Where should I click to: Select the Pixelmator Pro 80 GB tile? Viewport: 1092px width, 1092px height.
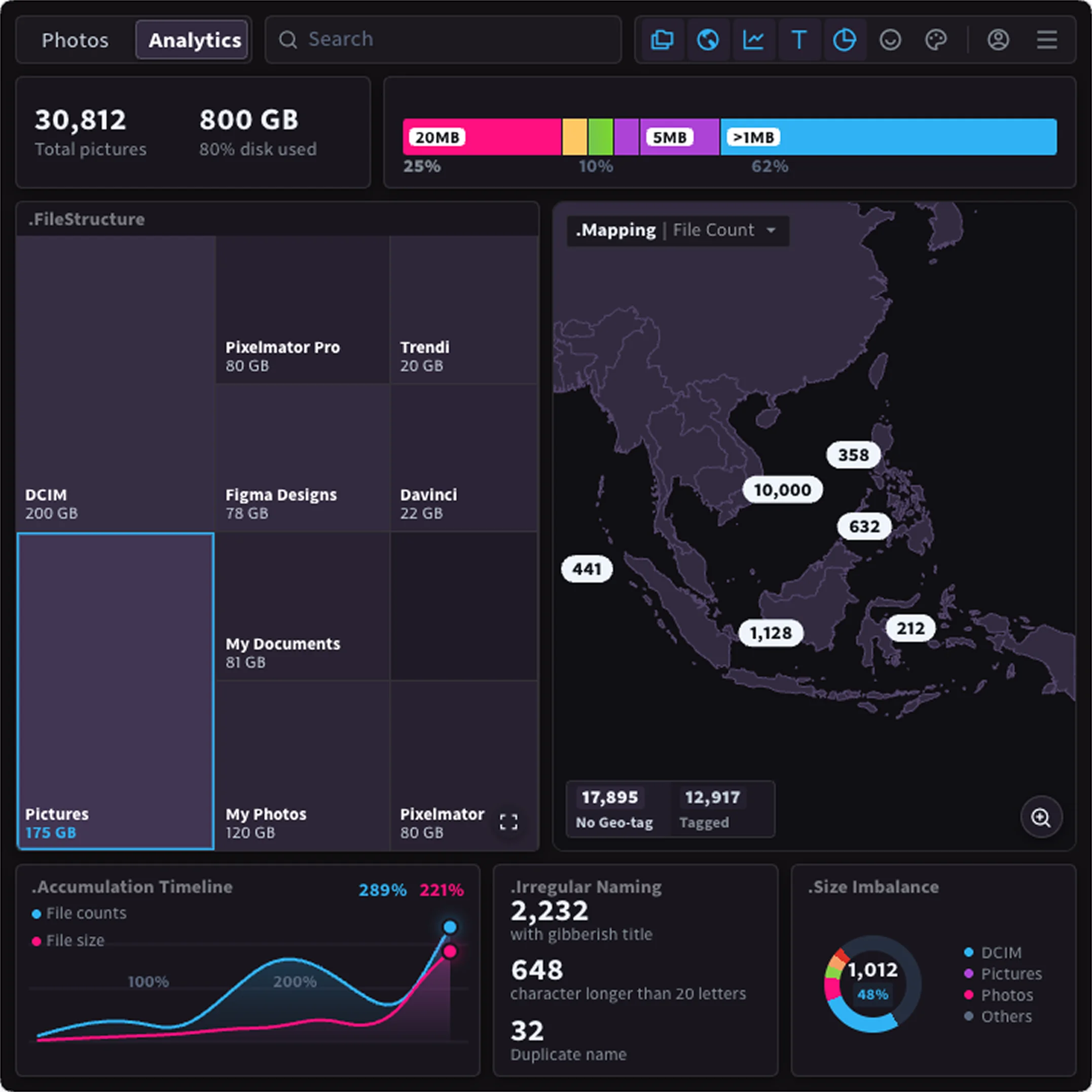pyautogui.click(x=303, y=310)
